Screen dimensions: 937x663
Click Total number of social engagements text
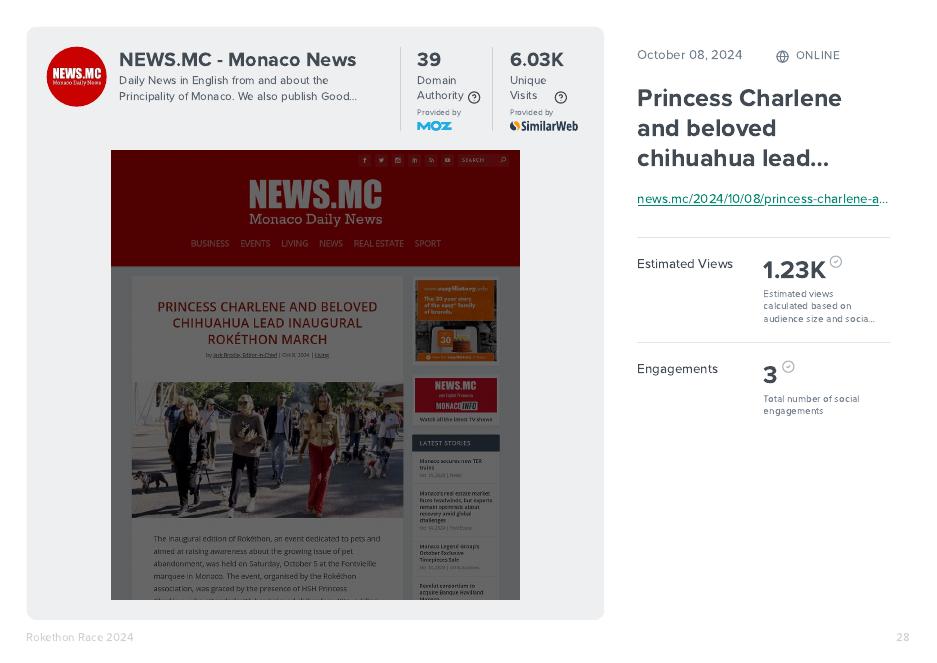click(x=811, y=405)
